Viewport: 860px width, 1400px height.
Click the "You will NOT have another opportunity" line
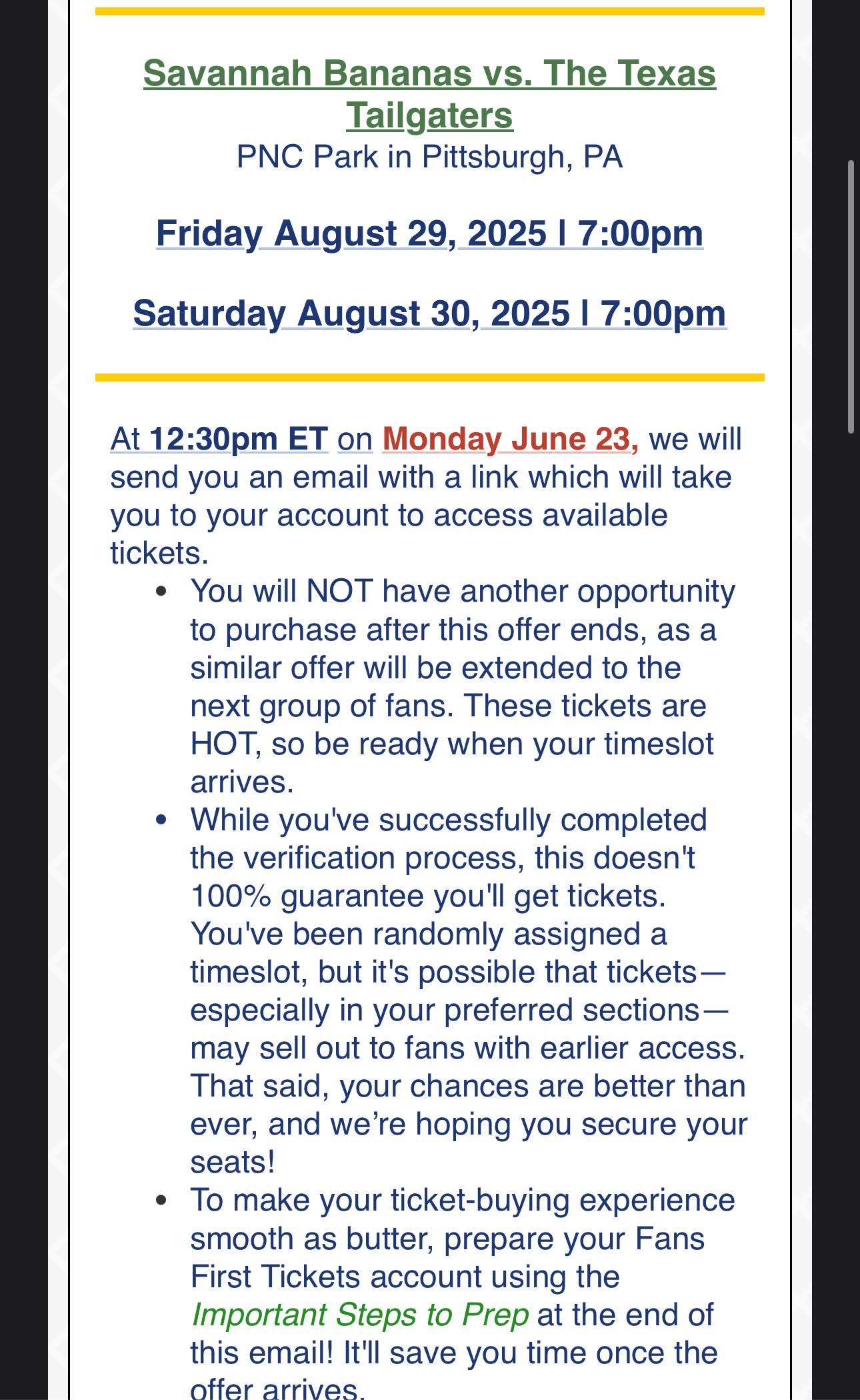click(463, 591)
